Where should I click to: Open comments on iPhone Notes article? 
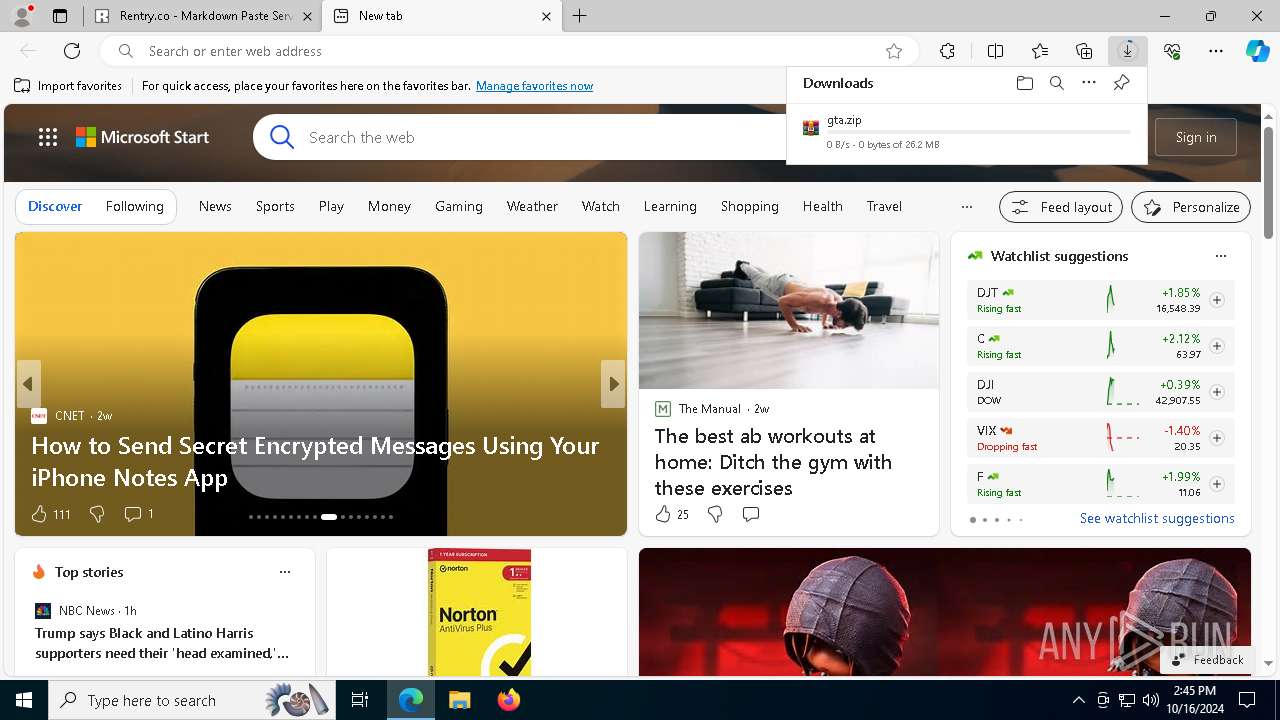(x=132, y=514)
